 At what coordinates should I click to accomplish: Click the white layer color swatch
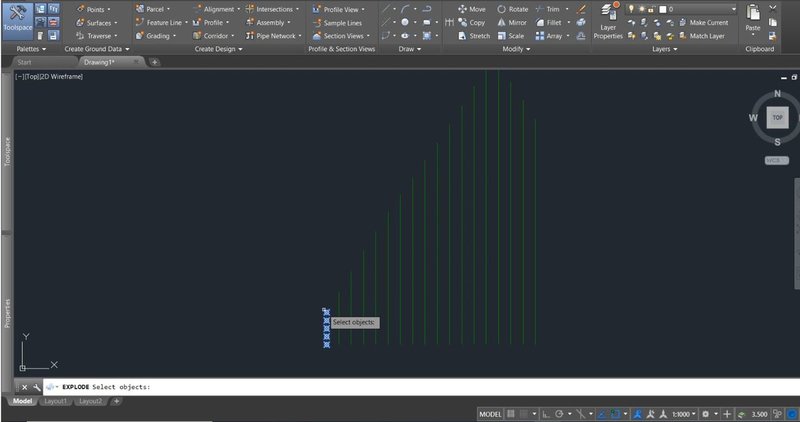click(x=663, y=9)
